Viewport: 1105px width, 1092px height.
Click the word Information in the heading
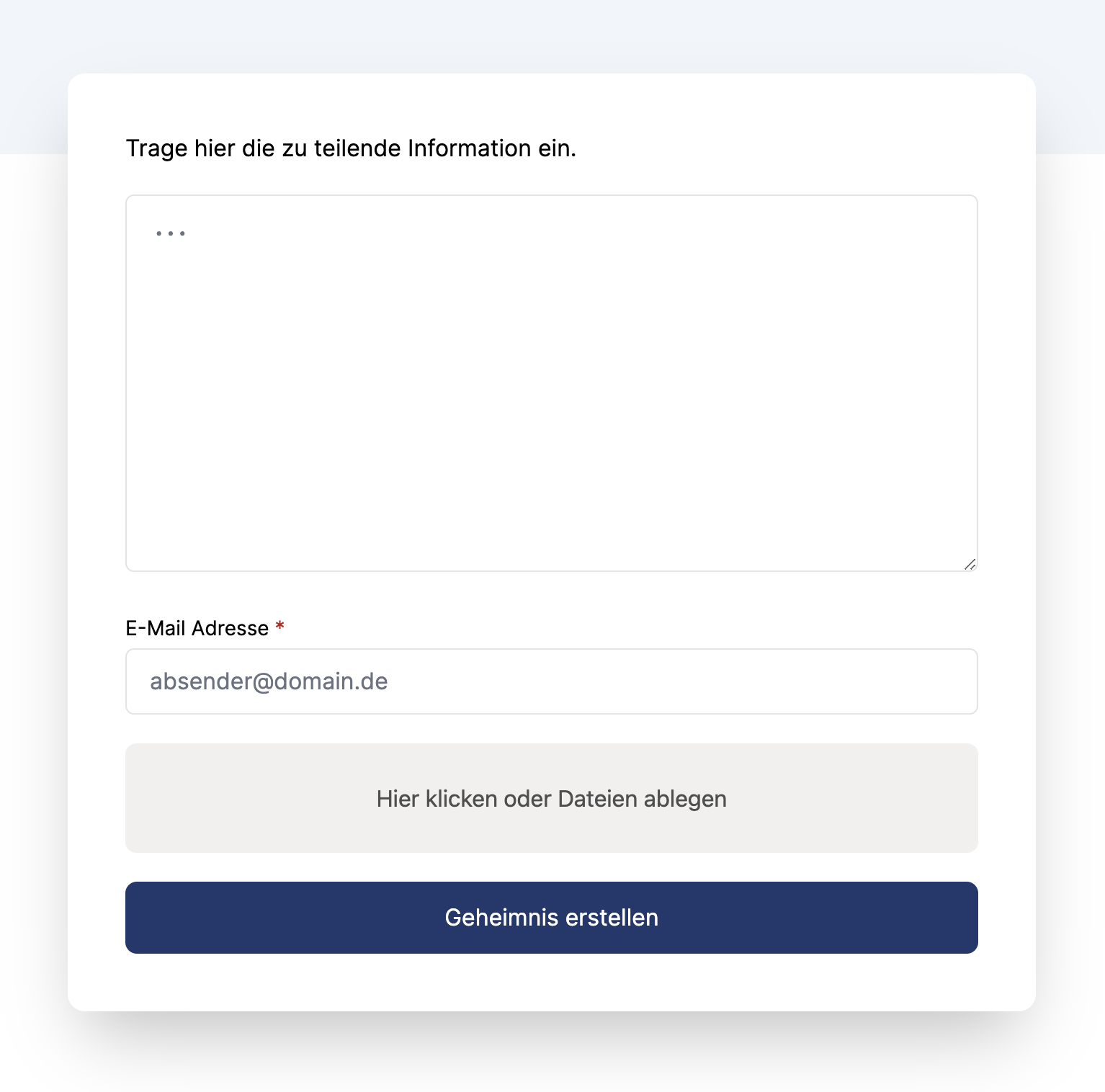coord(469,148)
